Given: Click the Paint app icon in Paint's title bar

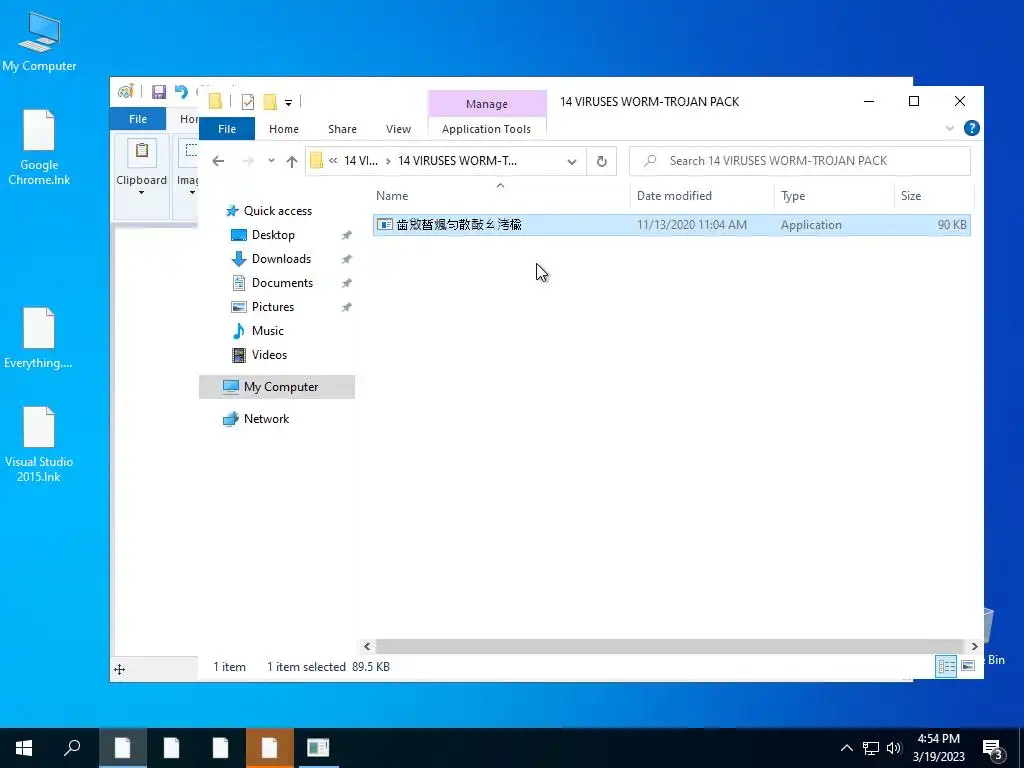Looking at the screenshot, I should [x=125, y=92].
